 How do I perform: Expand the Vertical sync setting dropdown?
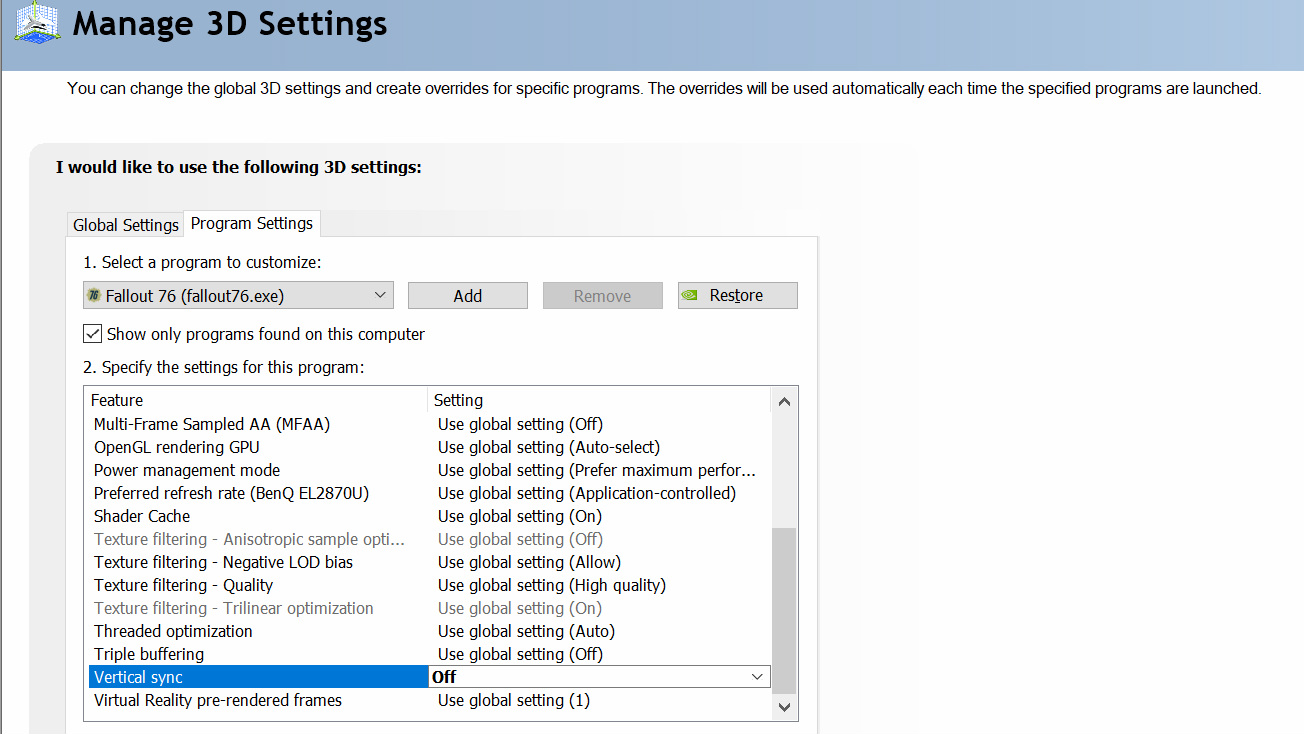click(x=757, y=677)
